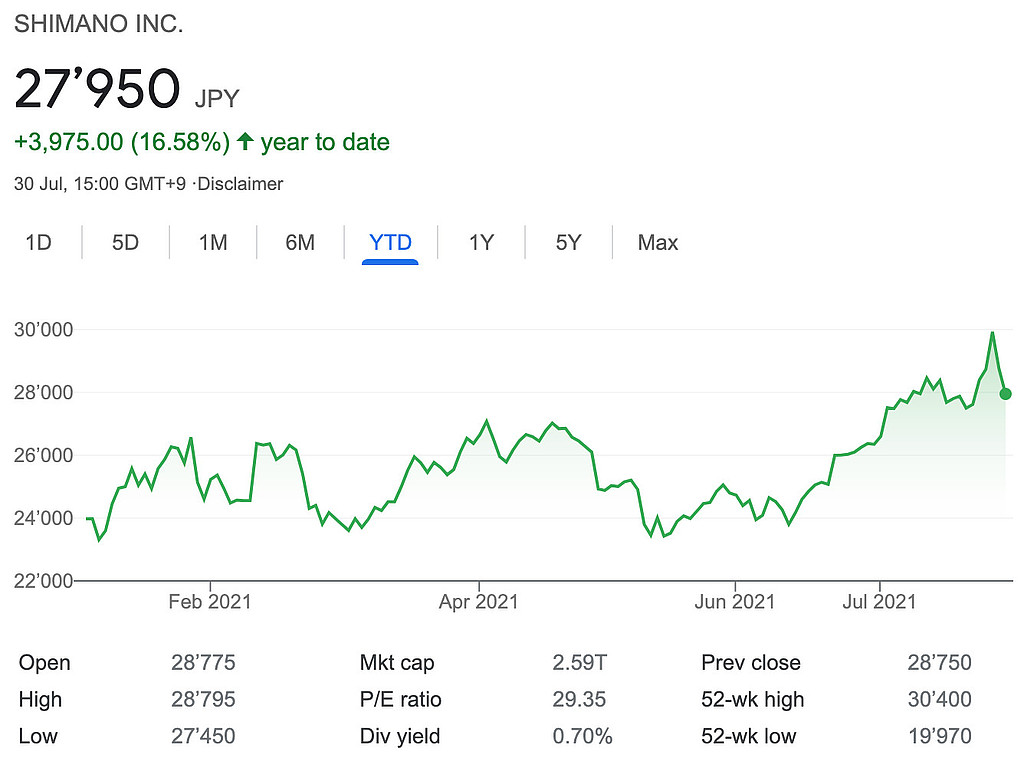This screenshot has width=1024, height=771.
Task: Open the Disclaimer link
Action: point(244,184)
